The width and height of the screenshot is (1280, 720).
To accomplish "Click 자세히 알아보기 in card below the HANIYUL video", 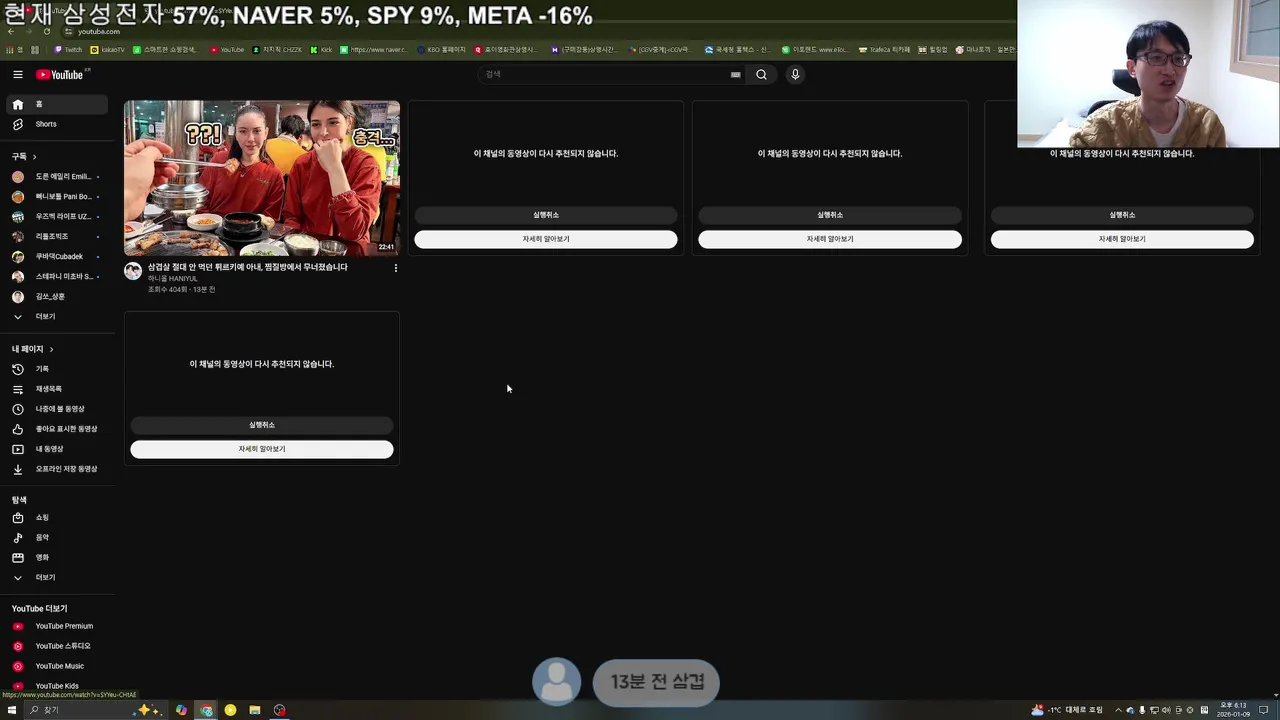I will click(262, 449).
